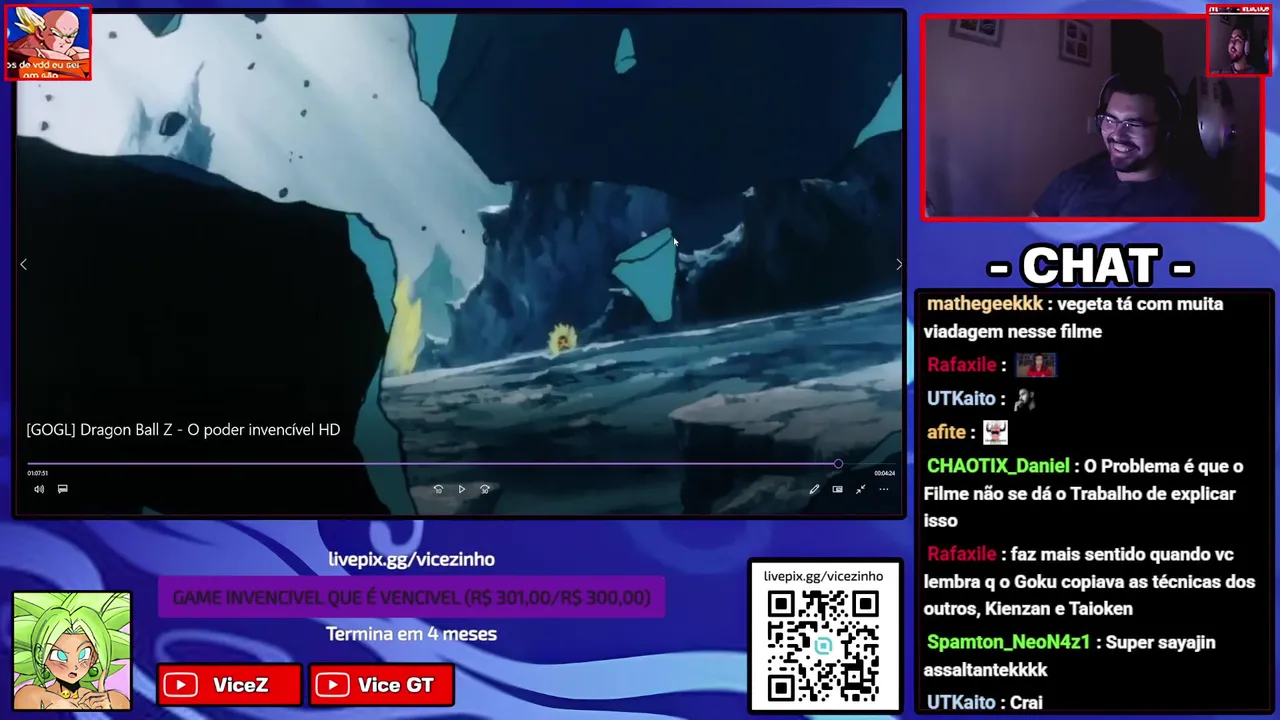Mute the video player volume
The width and height of the screenshot is (1280, 720).
coord(39,489)
